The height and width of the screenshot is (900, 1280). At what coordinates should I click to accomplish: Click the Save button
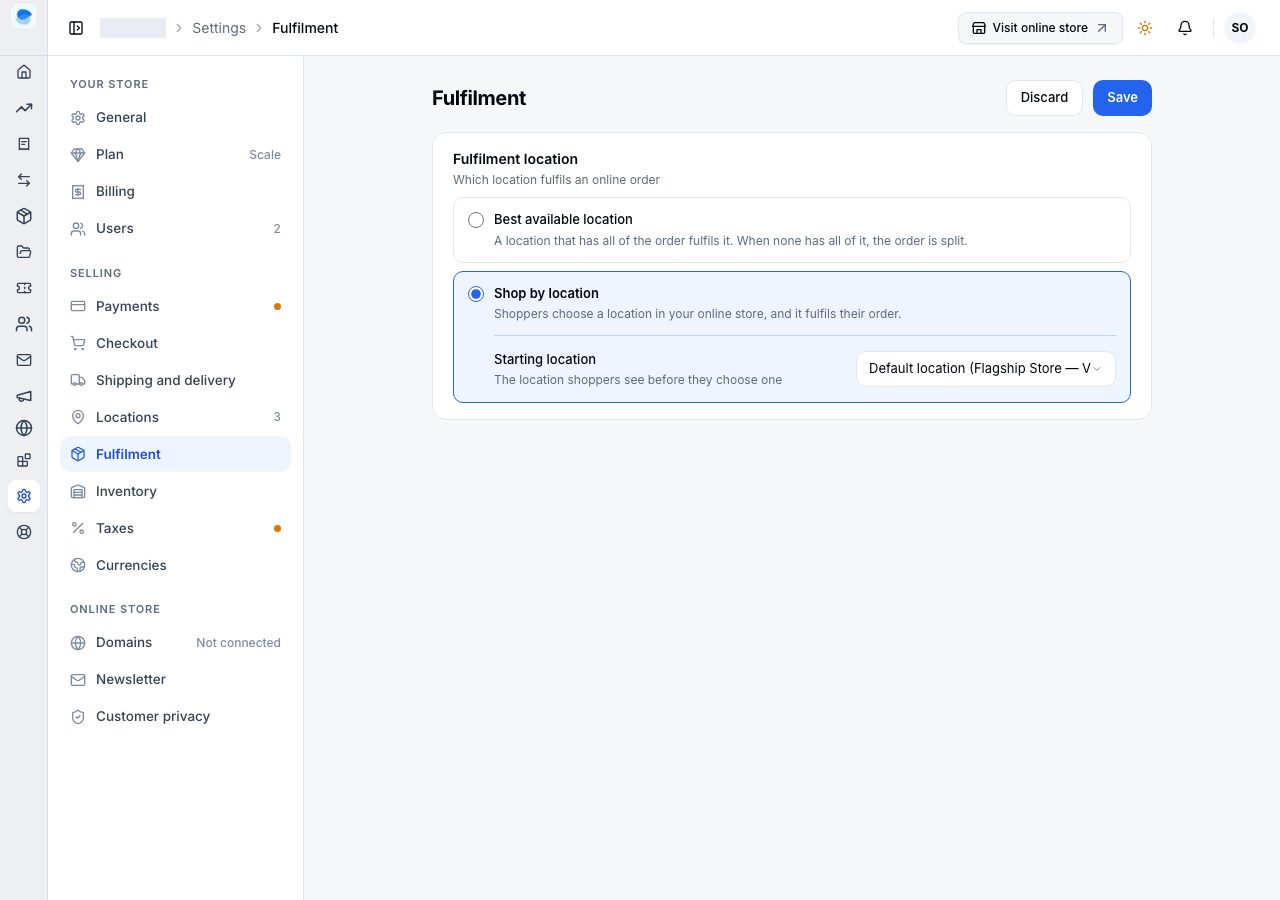pyautogui.click(x=1122, y=98)
